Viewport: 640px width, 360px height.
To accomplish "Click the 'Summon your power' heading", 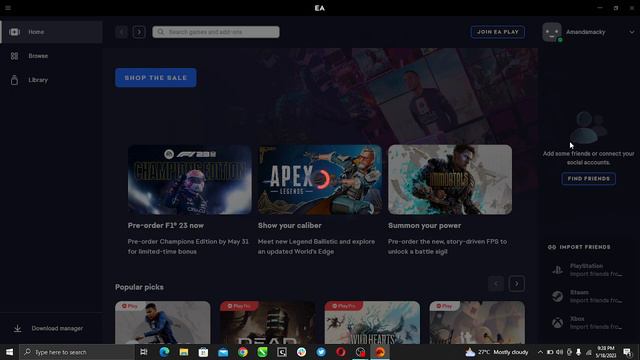I will 424,225.
